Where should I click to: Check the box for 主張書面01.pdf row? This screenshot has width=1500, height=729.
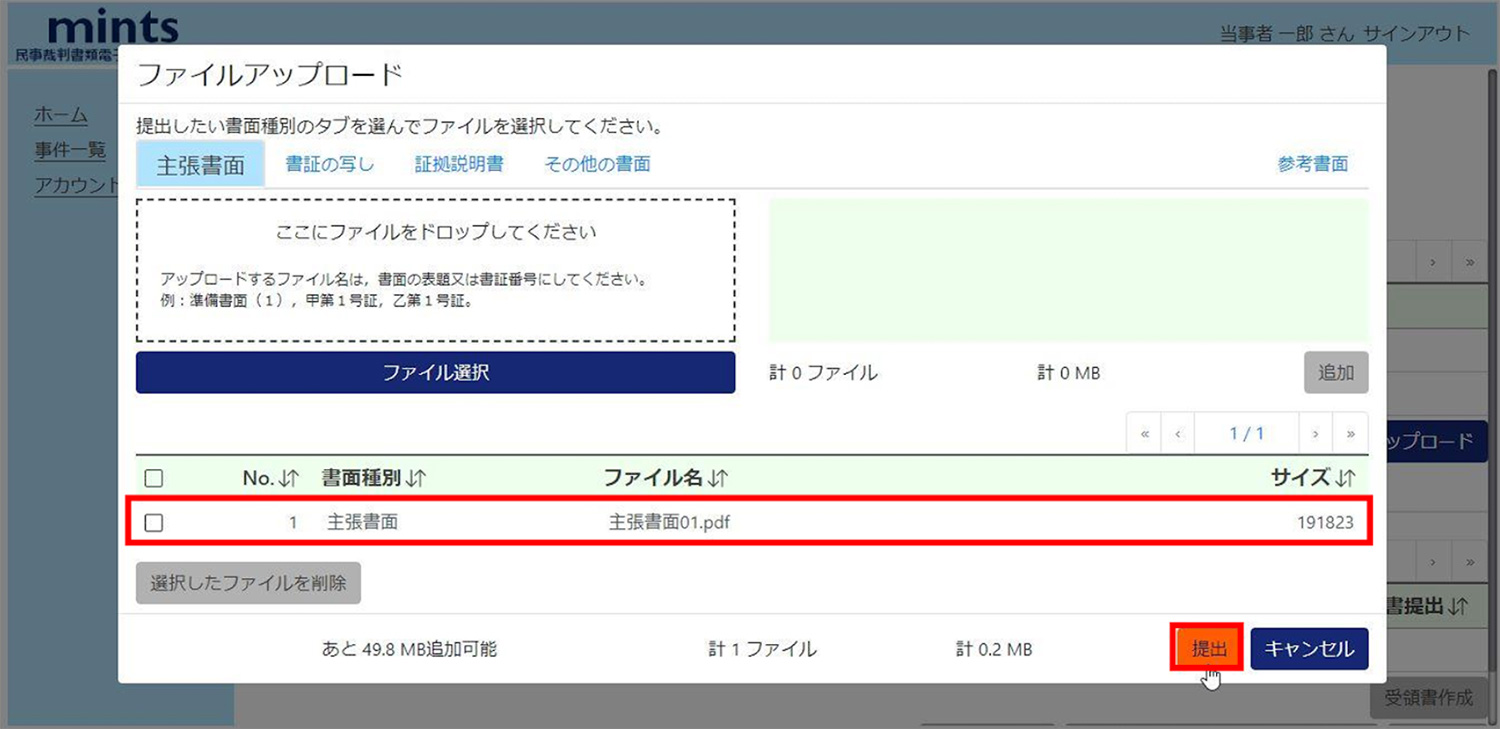coord(154,522)
